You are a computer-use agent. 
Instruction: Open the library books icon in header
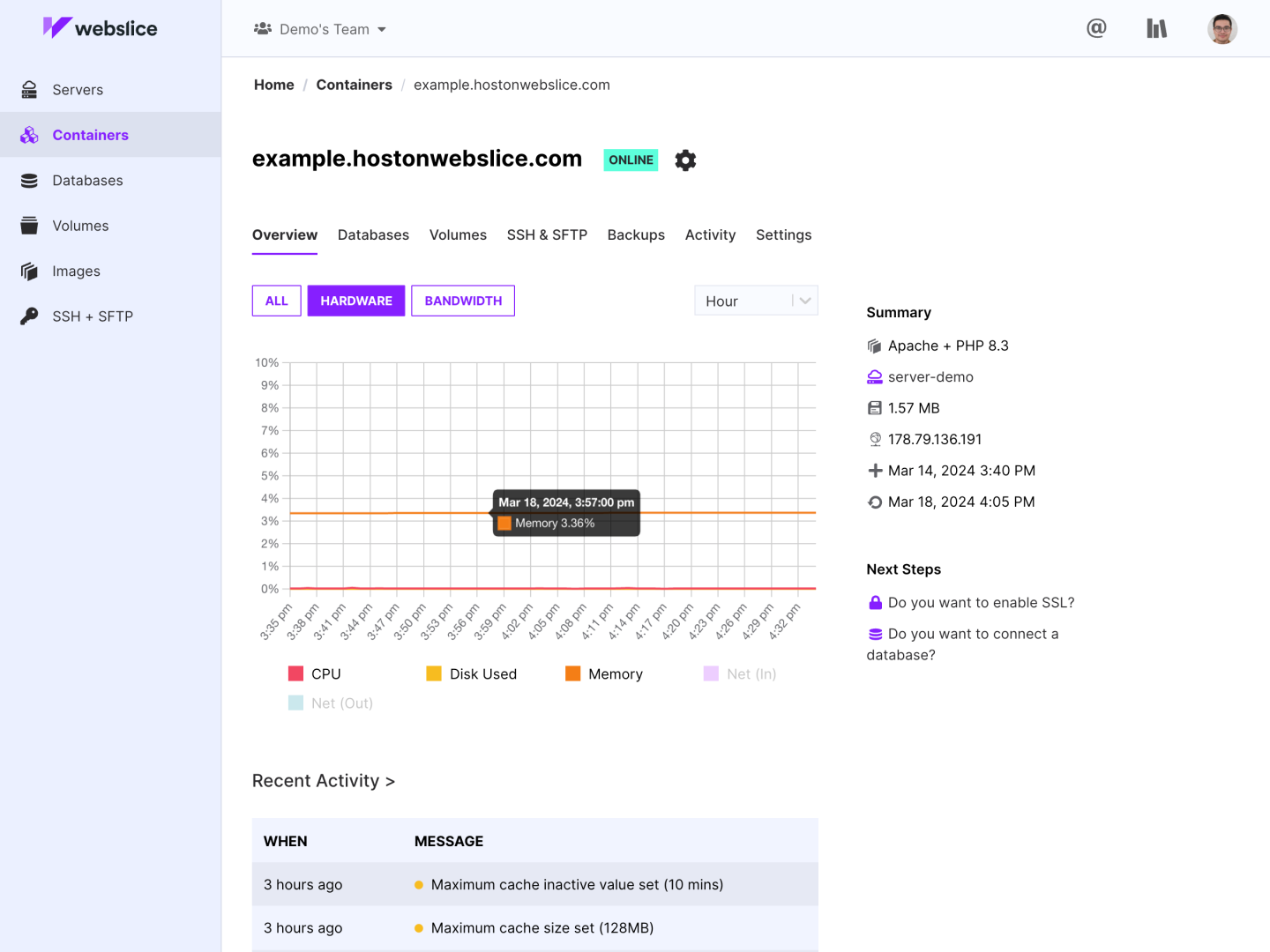pyautogui.click(x=1156, y=29)
